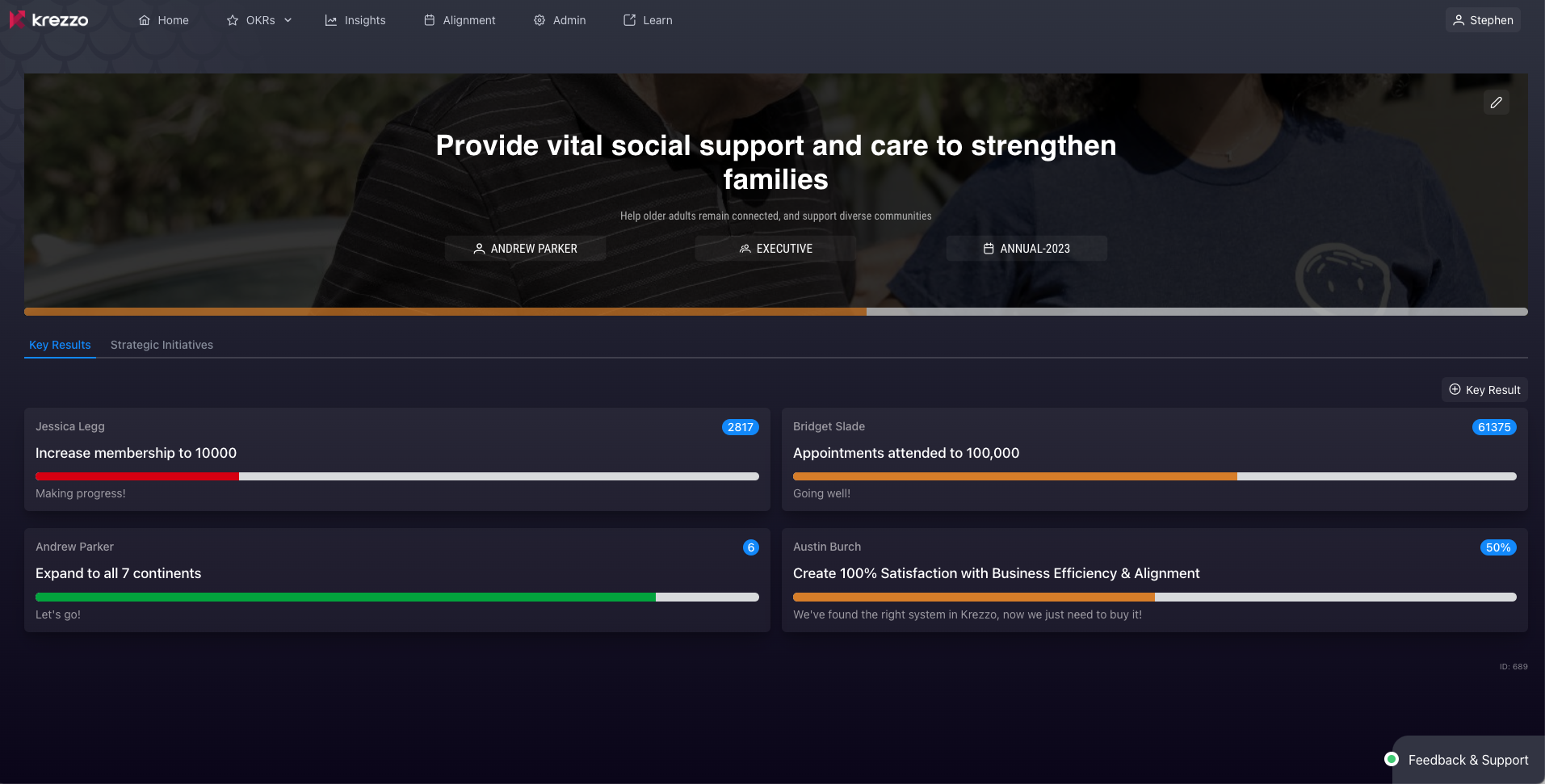
Task: Click the 50% value badge
Action: click(x=1498, y=547)
